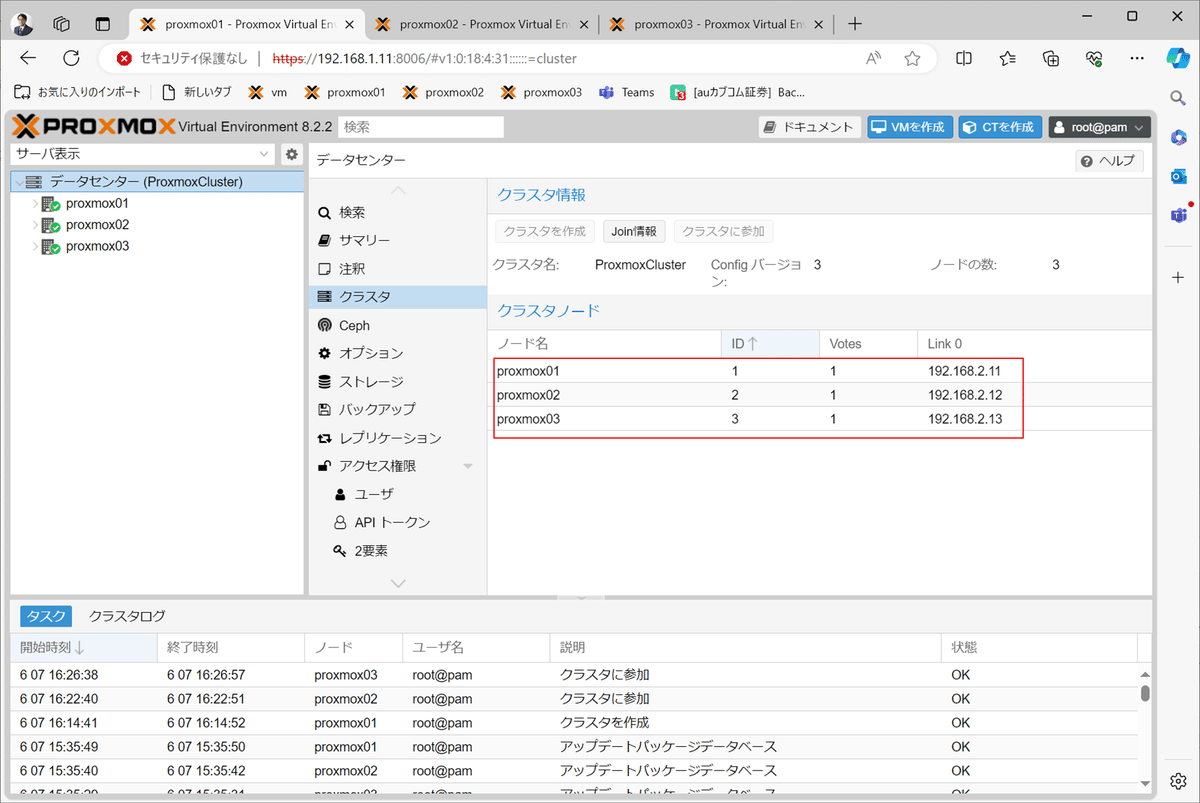Focus the Proxmox 検索 search field
This screenshot has width=1200, height=803.
(421, 127)
